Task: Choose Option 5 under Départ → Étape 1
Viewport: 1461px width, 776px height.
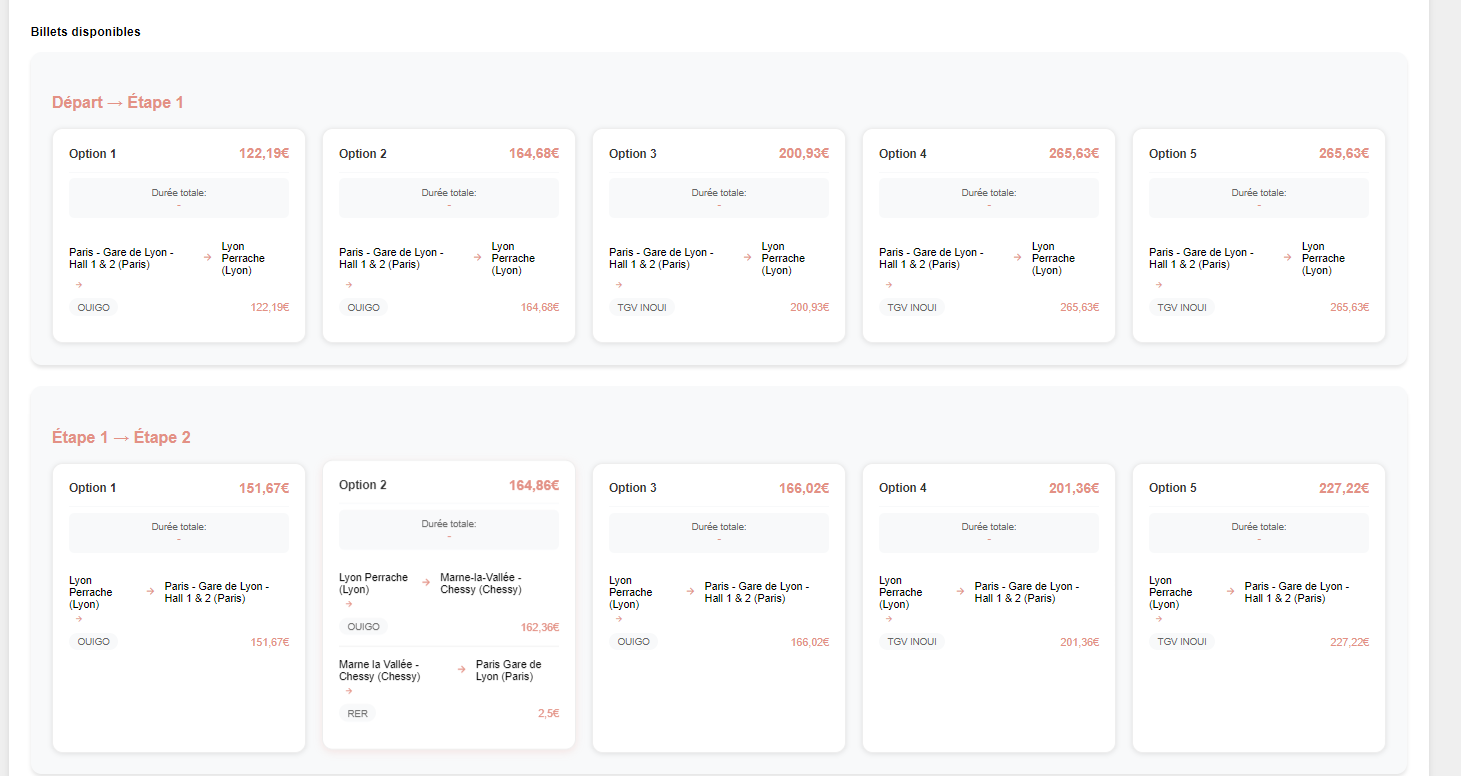Action: pyautogui.click(x=1259, y=235)
